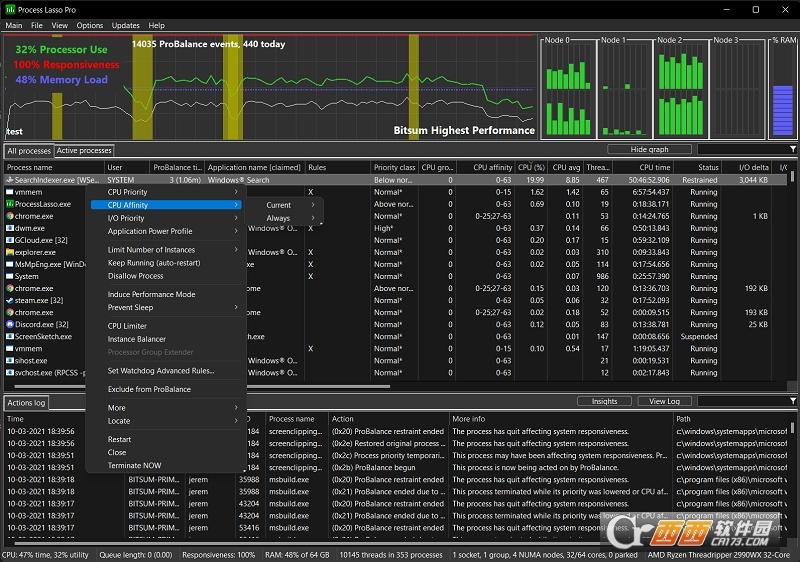Sort by the CPU (%) column header

[532, 167]
